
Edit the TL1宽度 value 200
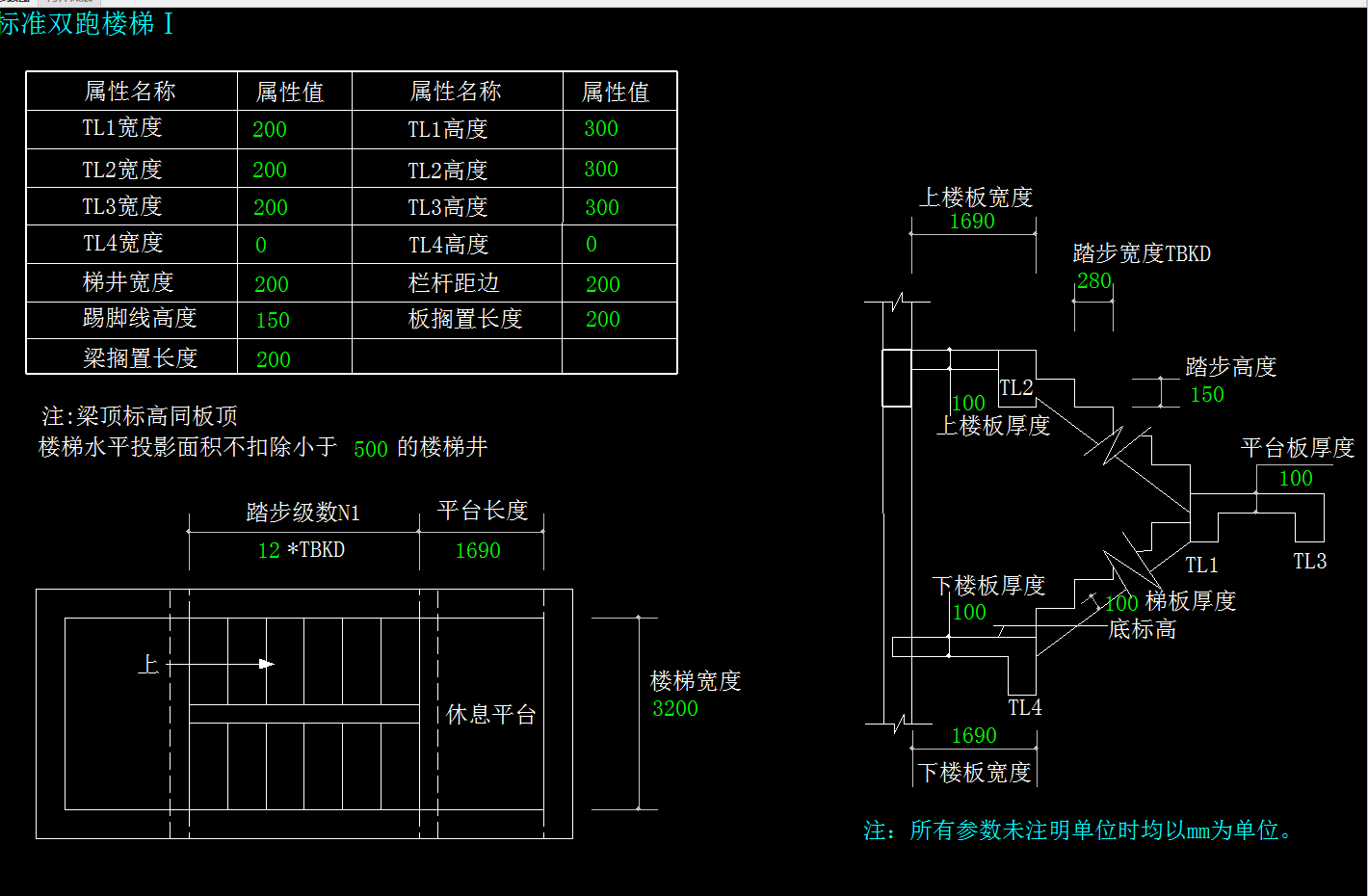(x=270, y=129)
